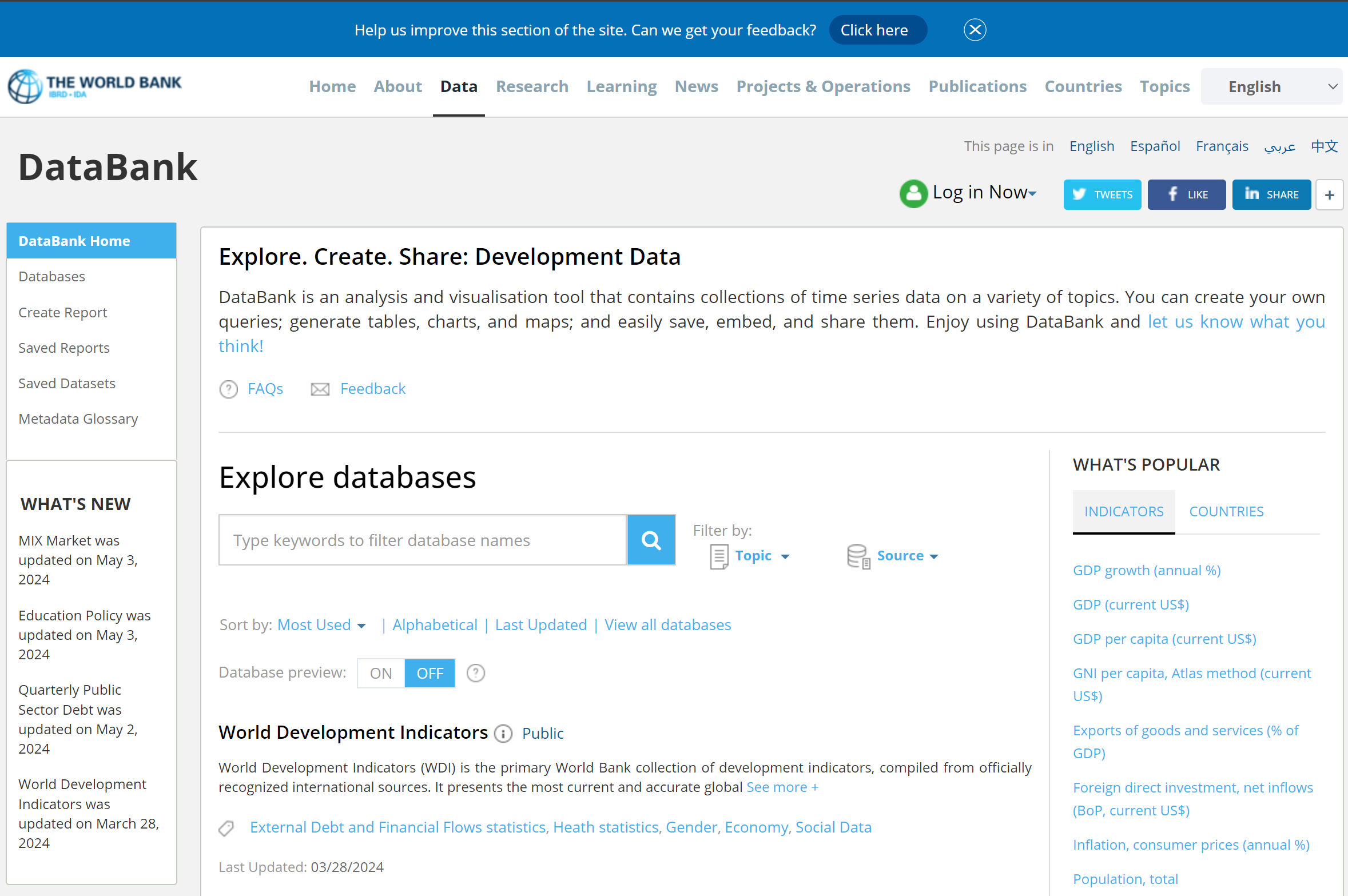Open Saved Datasets in sidebar
The width and height of the screenshot is (1348, 896).
click(x=67, y=383)
